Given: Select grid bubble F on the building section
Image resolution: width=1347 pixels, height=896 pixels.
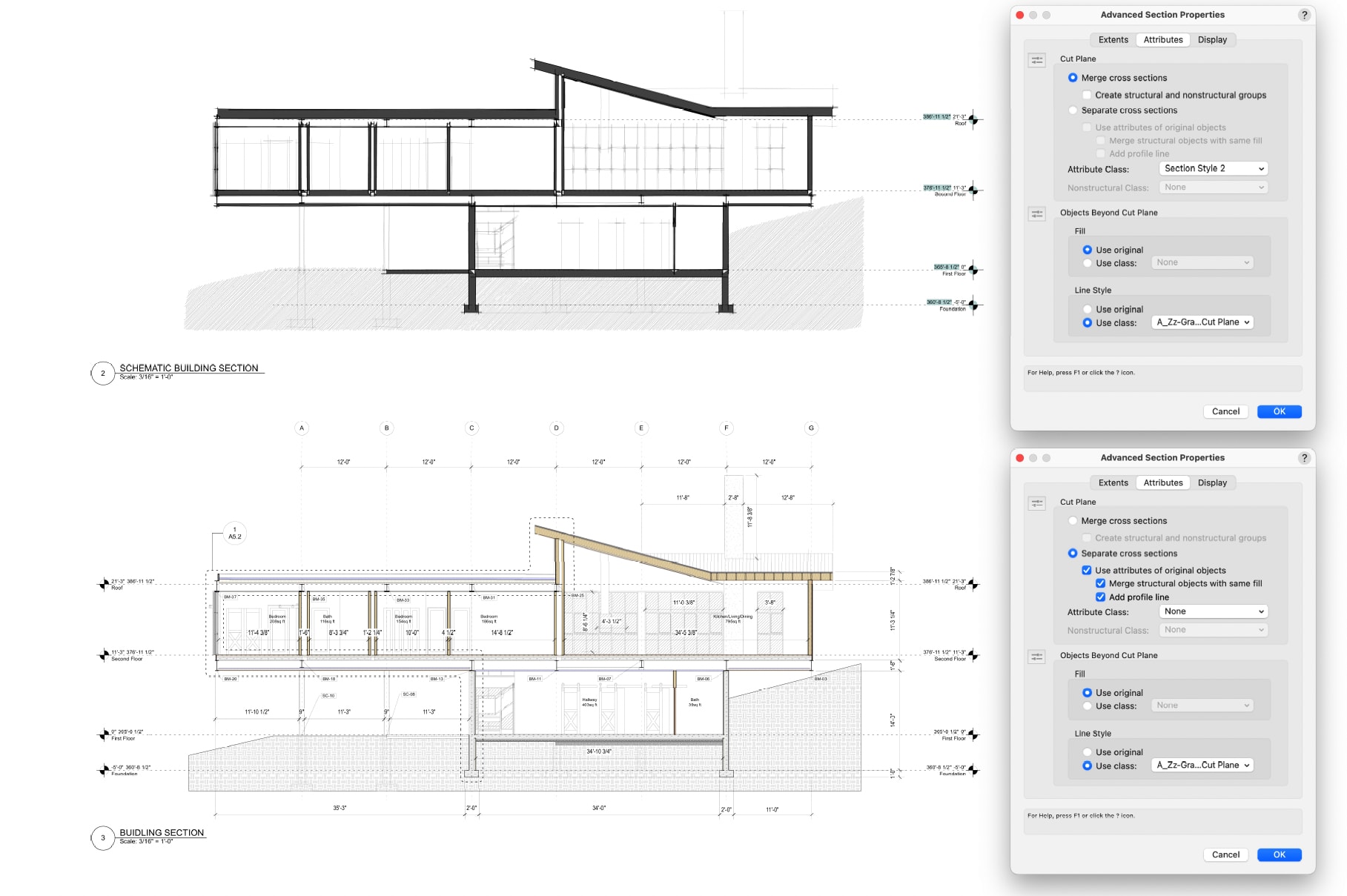Looking at the screenshot, I should click(727, 428).
